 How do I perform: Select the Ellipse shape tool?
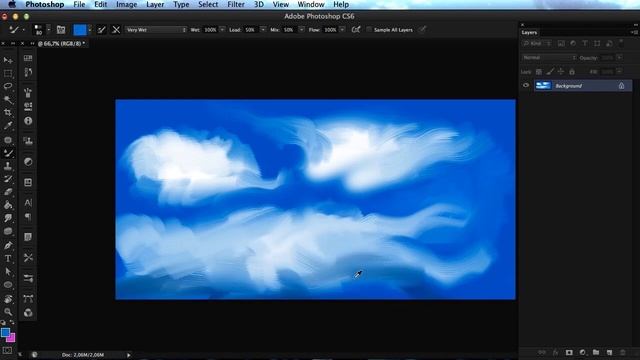[8, 285]
